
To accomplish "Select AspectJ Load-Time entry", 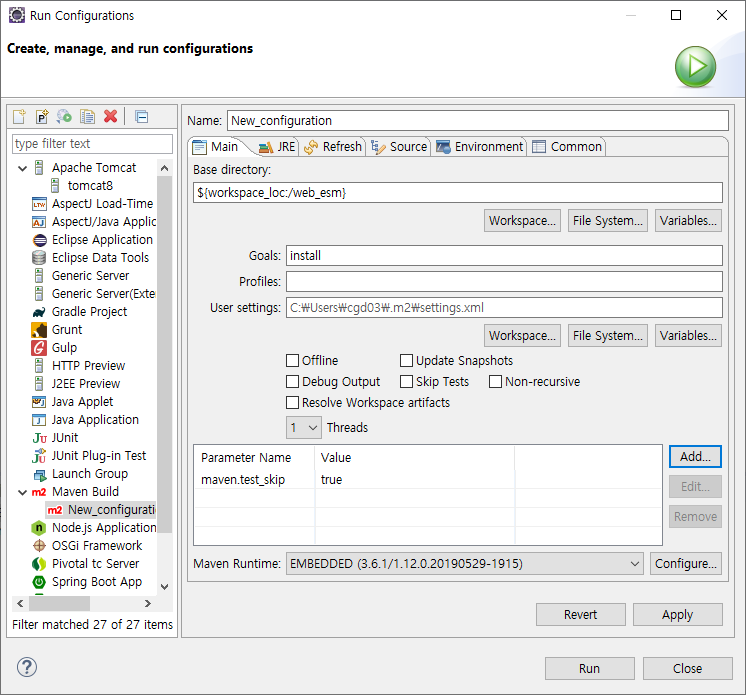I will pos(102,204).
